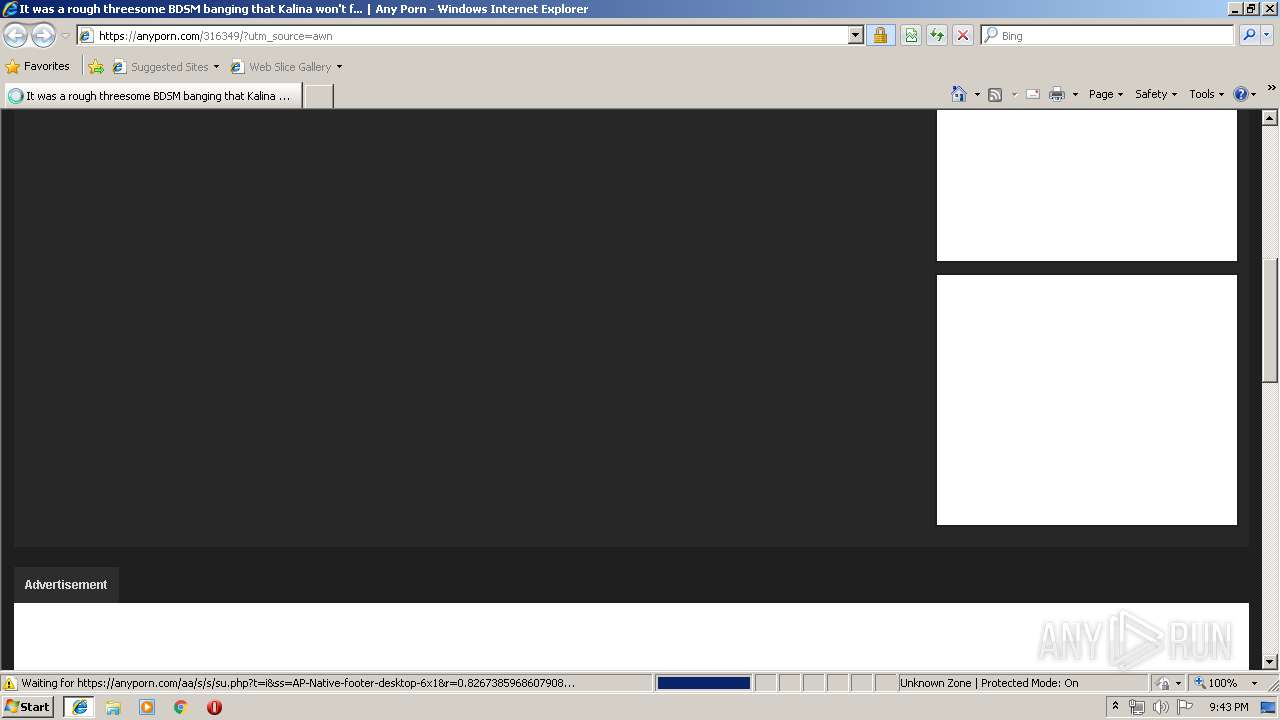Open the Windows Explorer folder taskbar icon
Viewport: 1280px width, 720px height.
coord(113,707)
